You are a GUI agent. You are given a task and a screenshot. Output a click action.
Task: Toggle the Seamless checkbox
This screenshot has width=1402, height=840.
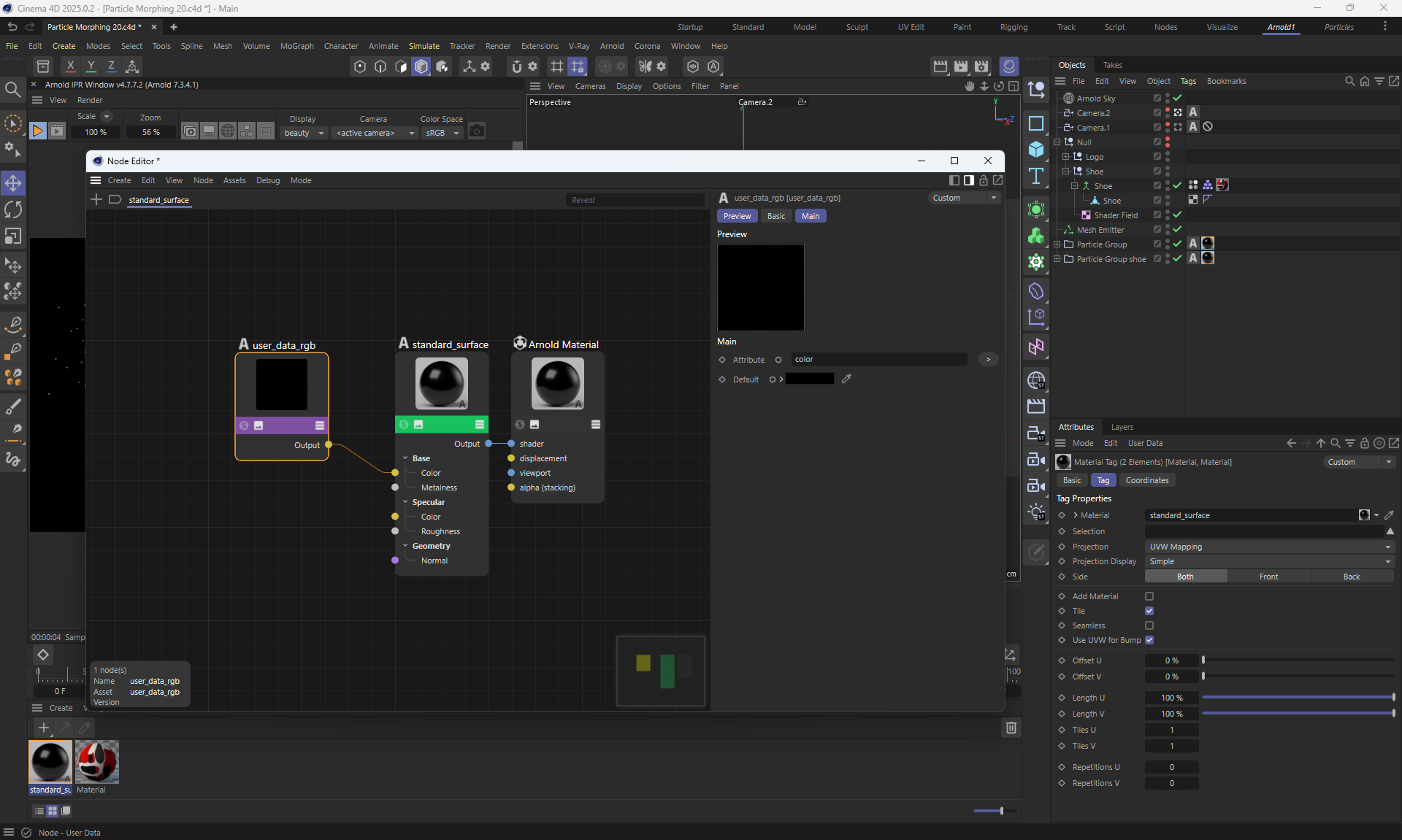point(1149,625)
